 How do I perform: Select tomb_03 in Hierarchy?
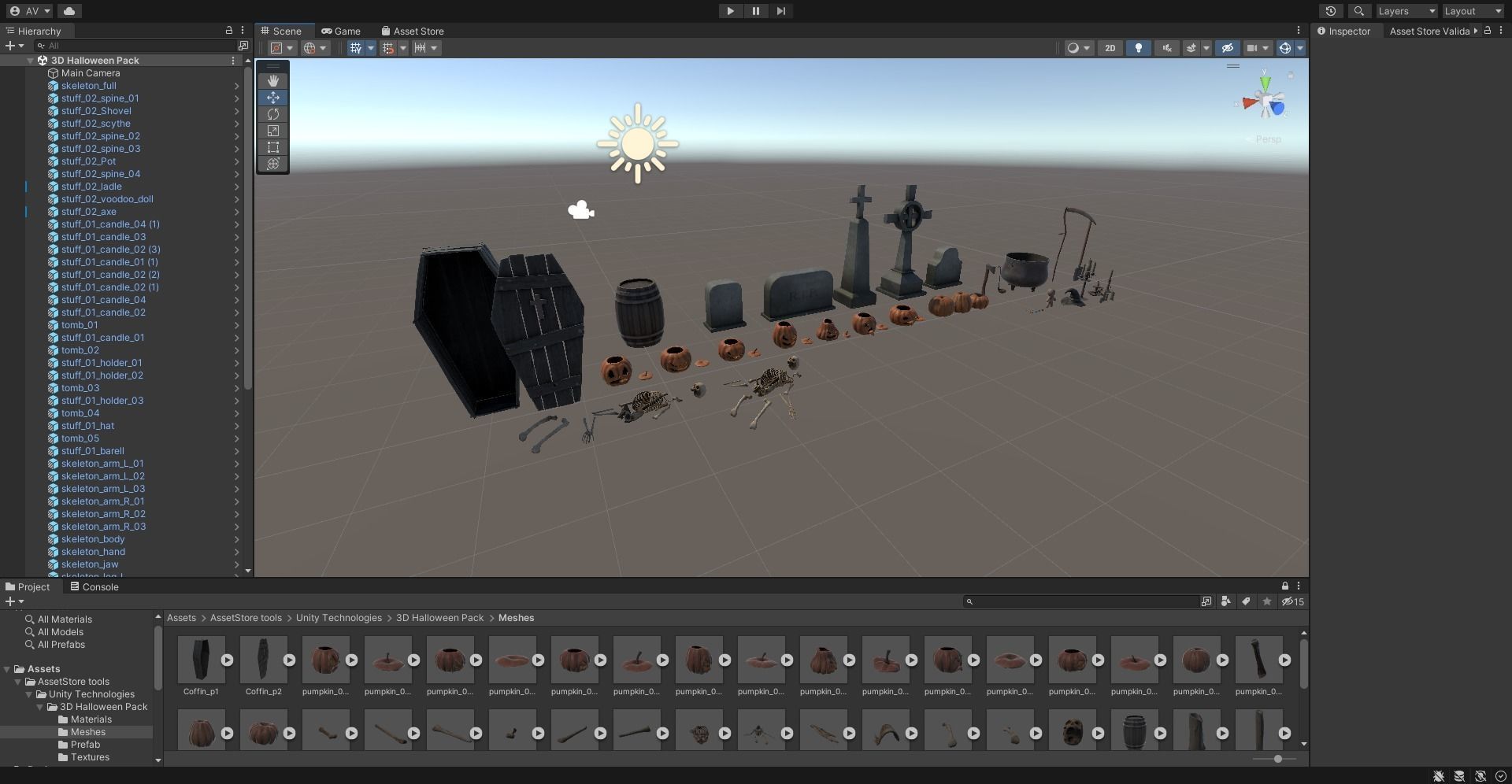tap(80, 388)
